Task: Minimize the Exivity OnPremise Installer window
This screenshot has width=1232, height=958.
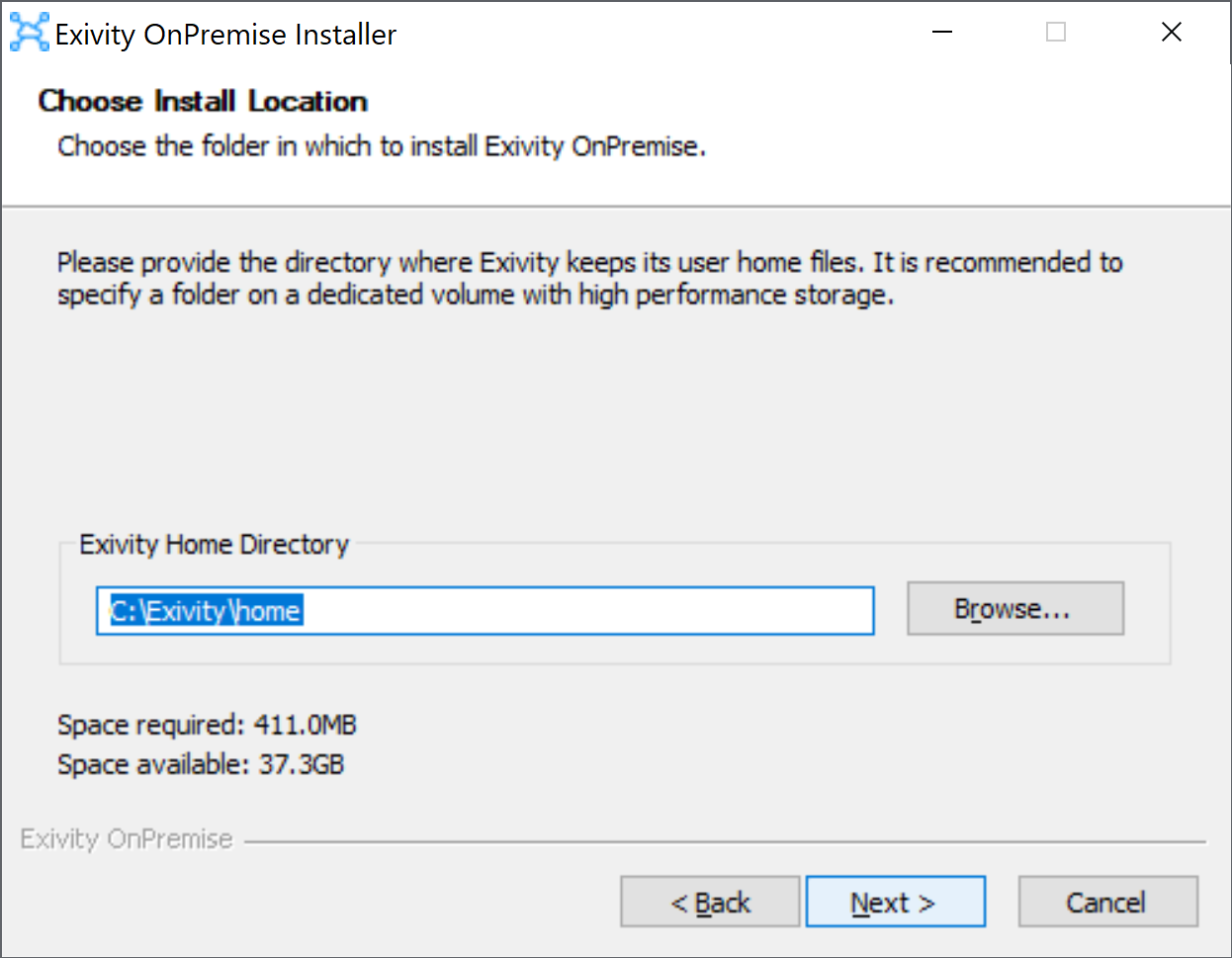Action: [x=942, y=33]
